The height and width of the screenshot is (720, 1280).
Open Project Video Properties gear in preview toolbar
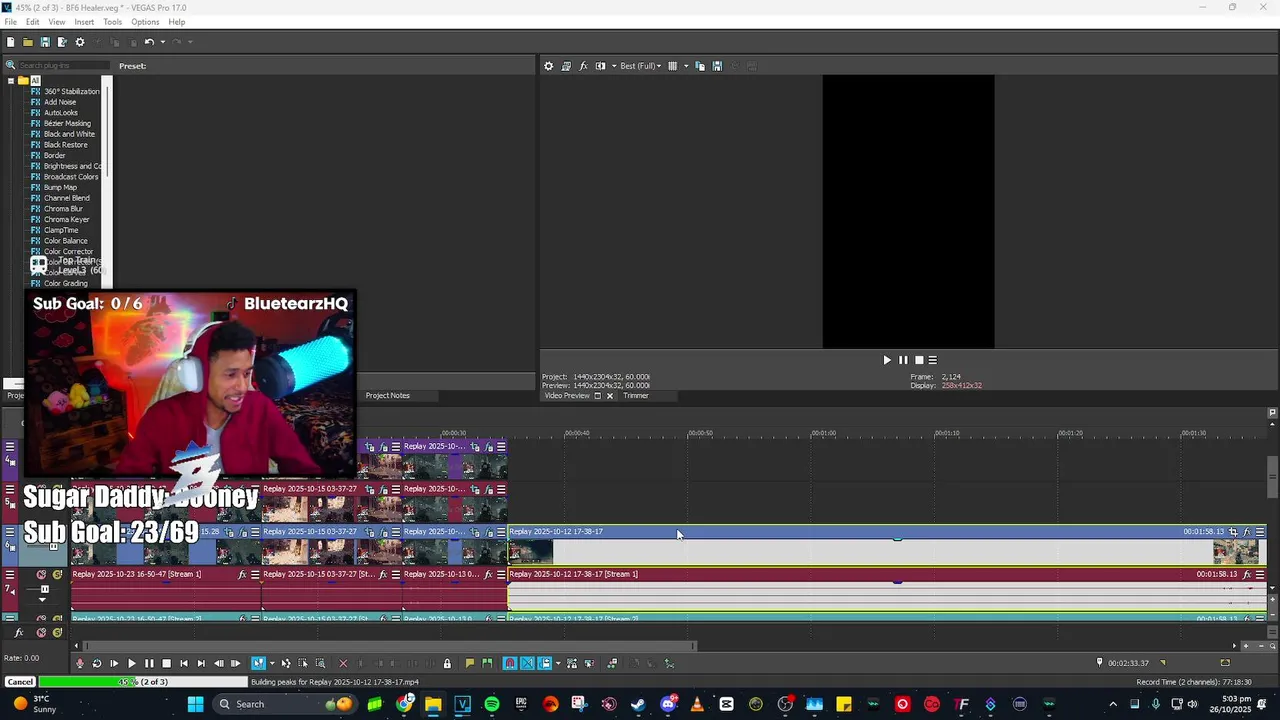click(x=548, y=66)
